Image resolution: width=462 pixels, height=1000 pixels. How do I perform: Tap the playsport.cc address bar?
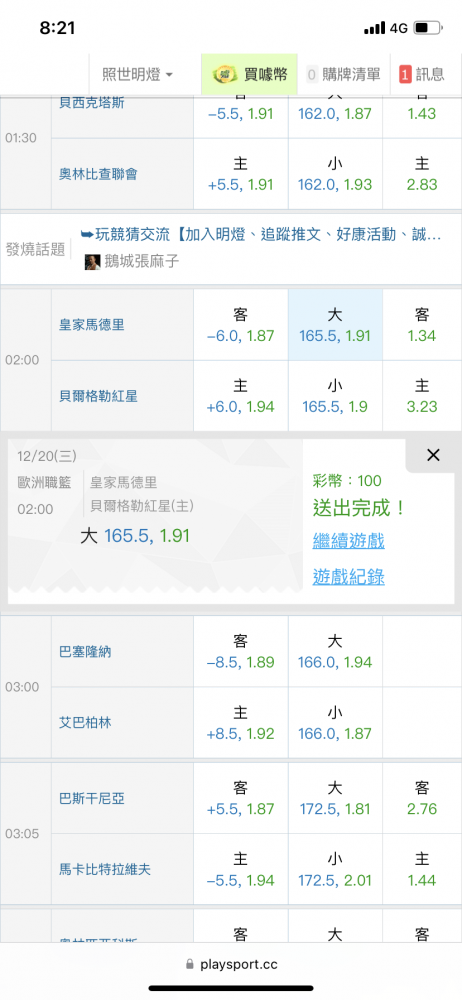(x=231, y=964)
